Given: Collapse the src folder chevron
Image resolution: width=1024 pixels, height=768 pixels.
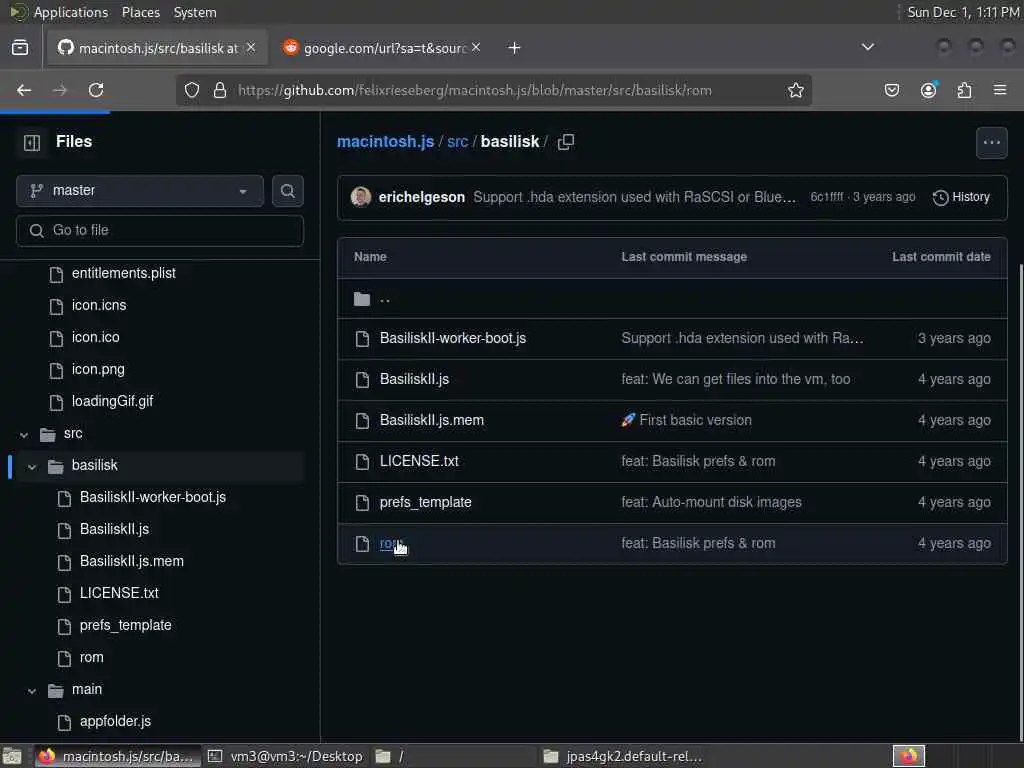Looking at the screenshot, I should (24, 434).
